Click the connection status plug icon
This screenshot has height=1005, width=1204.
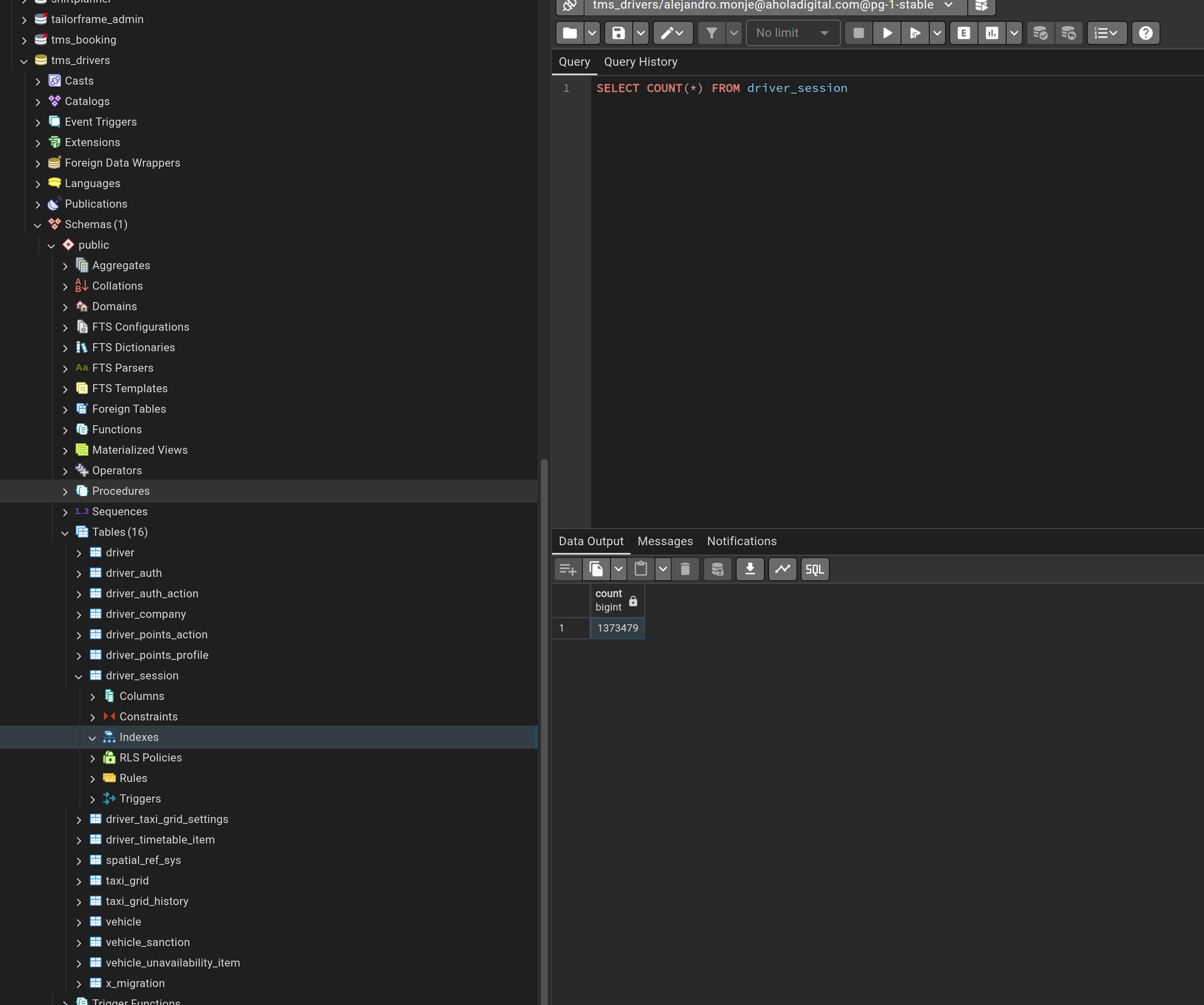click(x=570, y=6)
